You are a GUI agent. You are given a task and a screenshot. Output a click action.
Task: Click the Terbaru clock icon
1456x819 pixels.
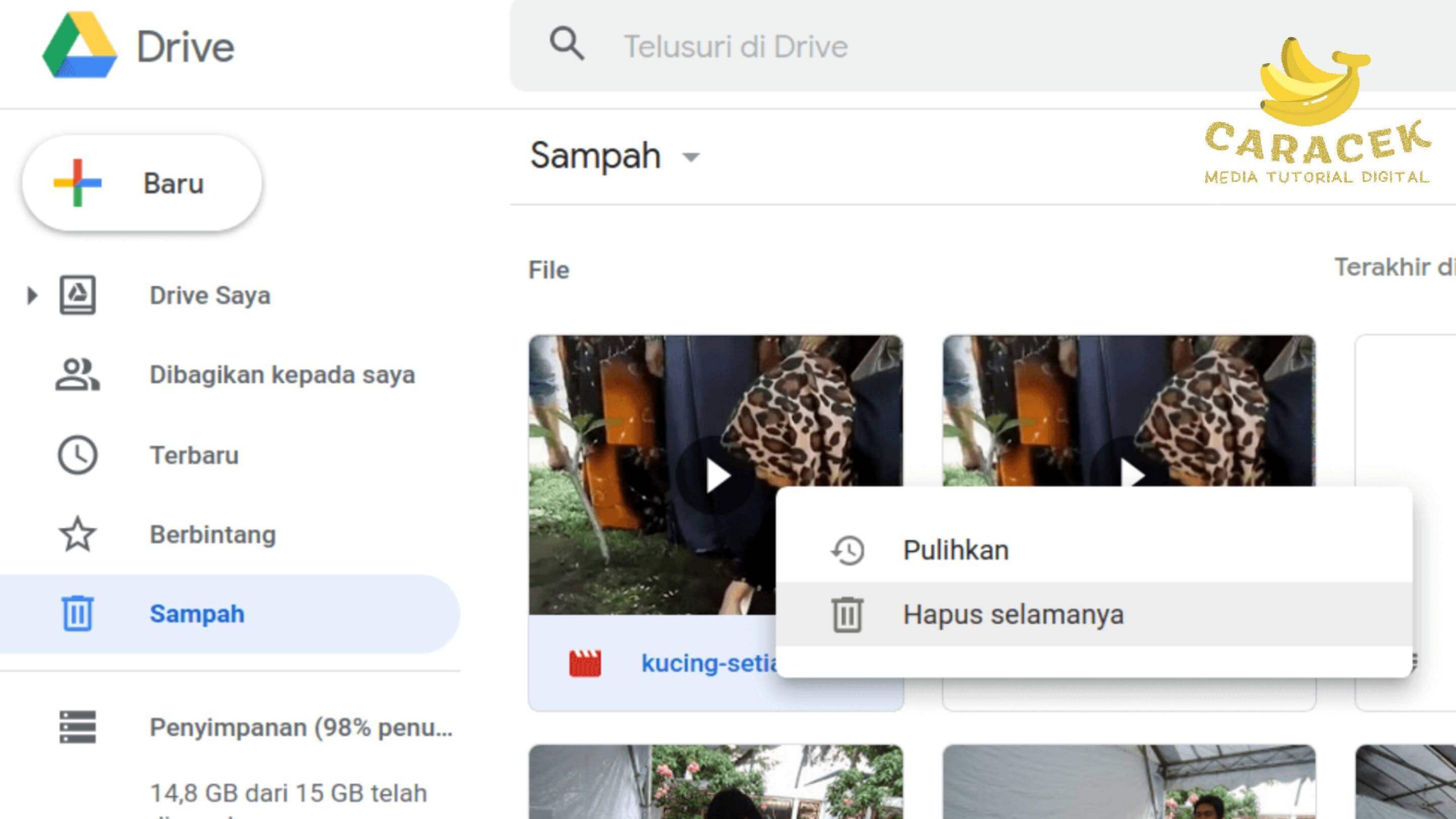pos(77,455)
